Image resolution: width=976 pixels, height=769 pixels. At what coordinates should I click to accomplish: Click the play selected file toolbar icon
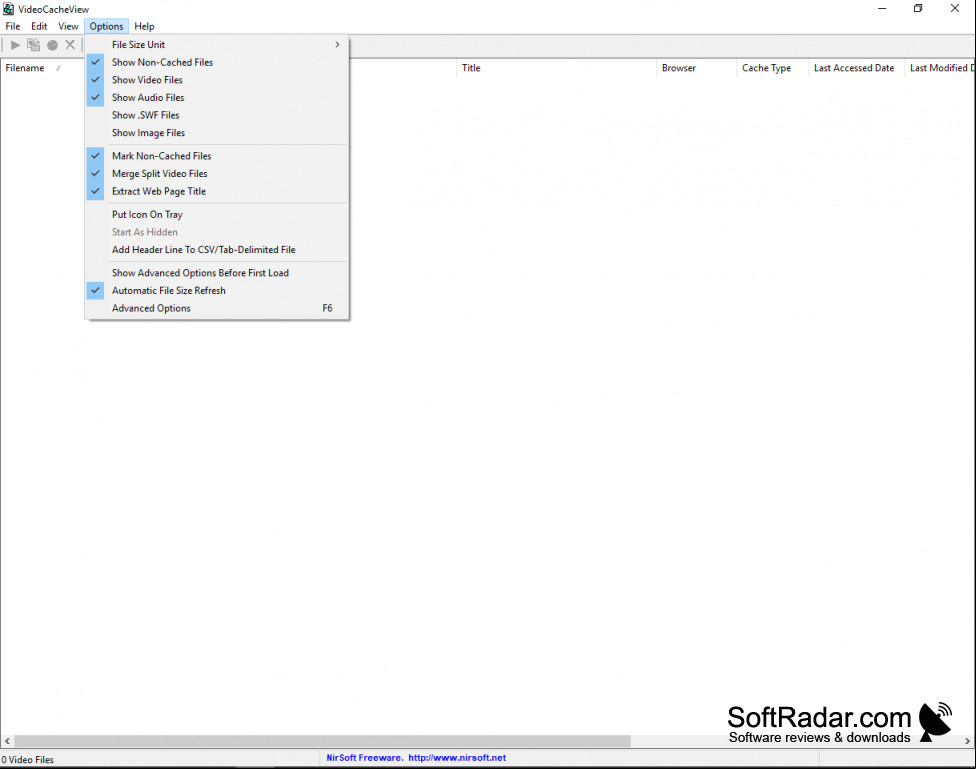click(x=16, y=45)
